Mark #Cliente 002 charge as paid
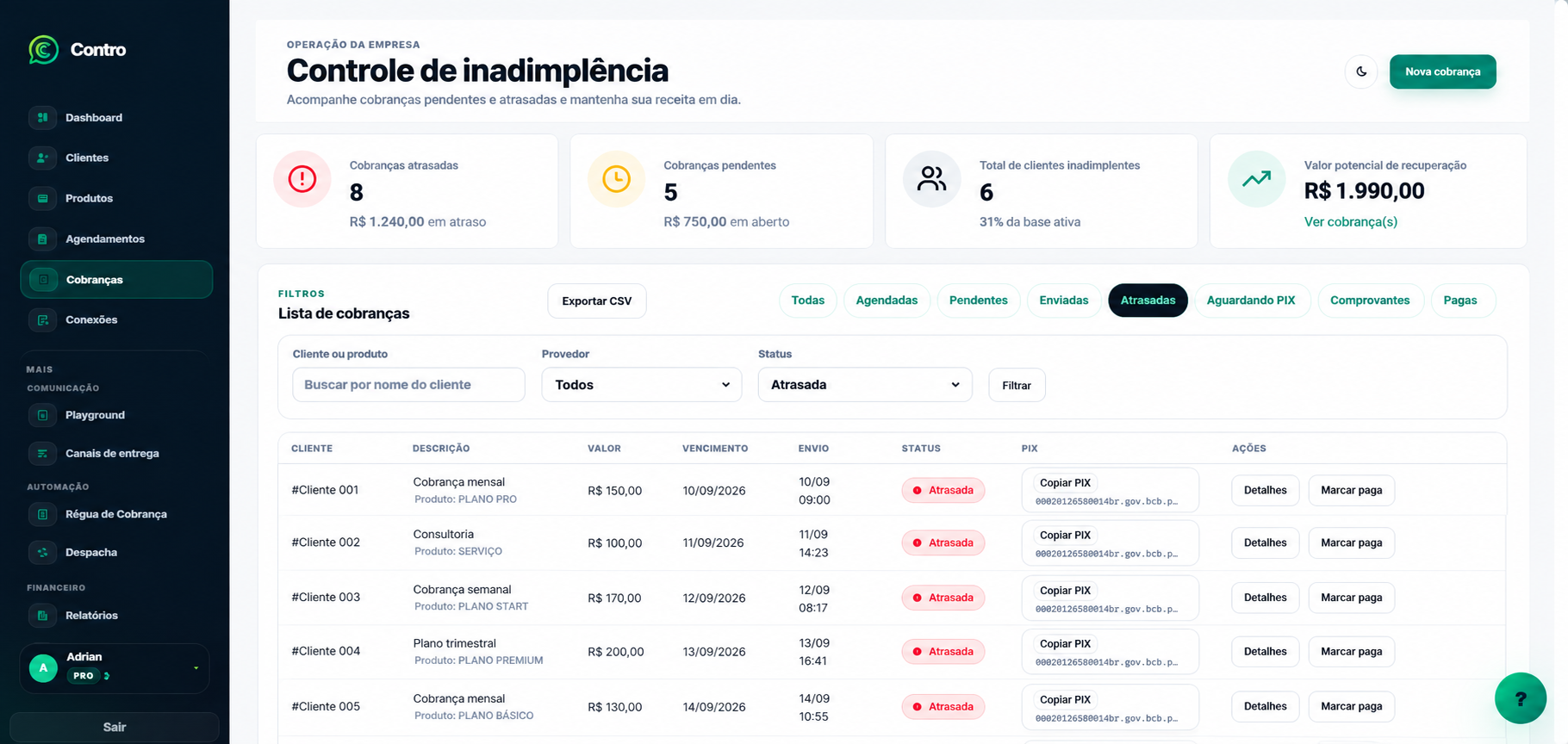Viewport: 1568px width, 744px height. tap(1352, 542)
